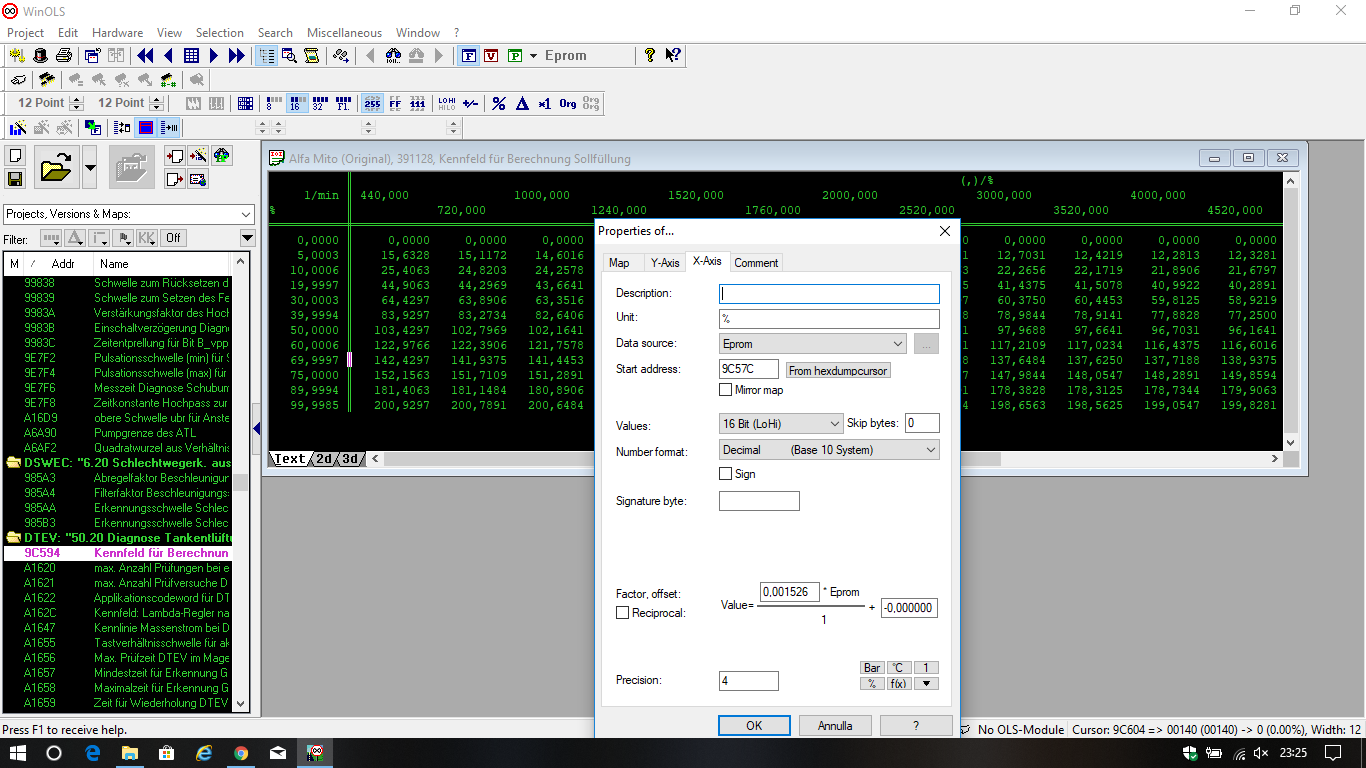Viewport: 1366px width, 768px height.
Task: Open the Hardware menu
Action: [x=117, y=33]
